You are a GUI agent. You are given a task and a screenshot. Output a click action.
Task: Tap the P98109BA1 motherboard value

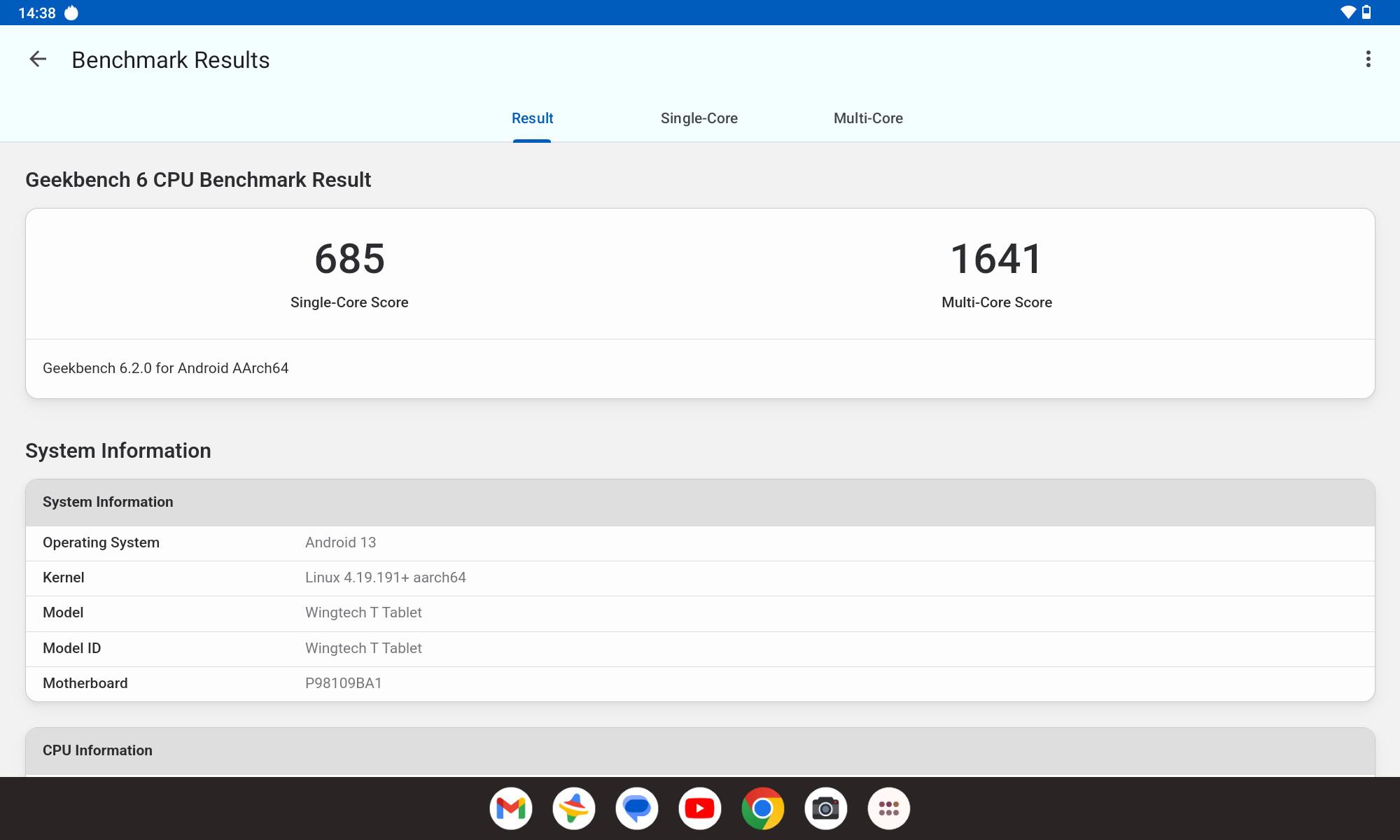[344, 683]
